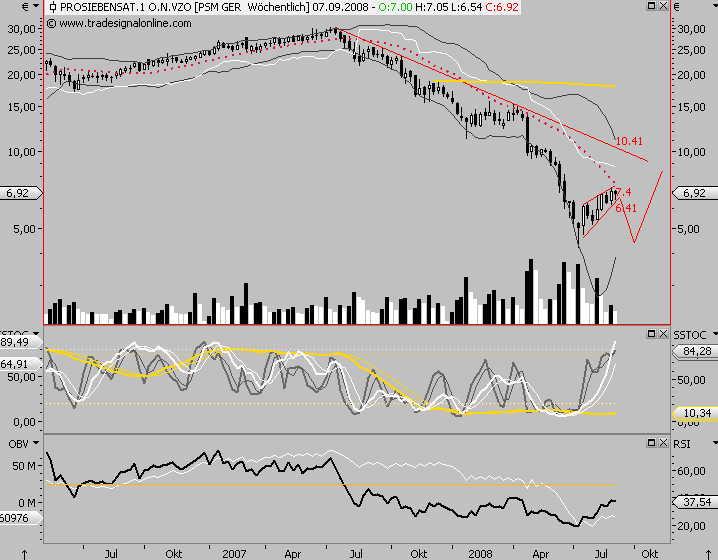Close the main price chart panel

pos(663,6)
